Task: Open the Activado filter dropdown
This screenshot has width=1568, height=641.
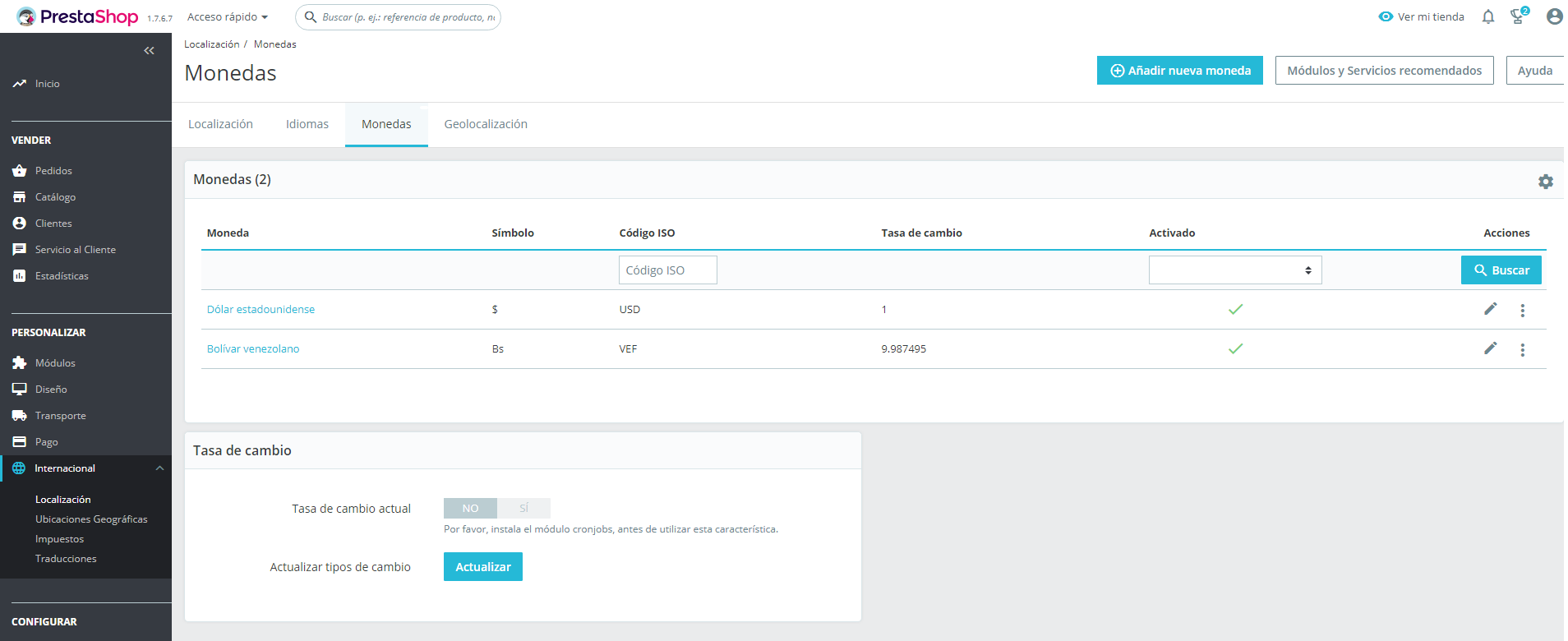Action: pyautogui.click(x=1235, y=270)
